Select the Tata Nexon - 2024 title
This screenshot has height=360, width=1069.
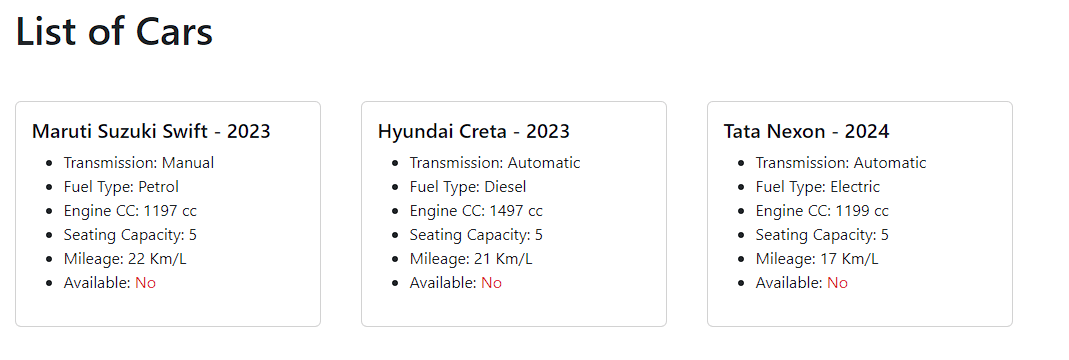pyautogui.click(x=807, y=131)
